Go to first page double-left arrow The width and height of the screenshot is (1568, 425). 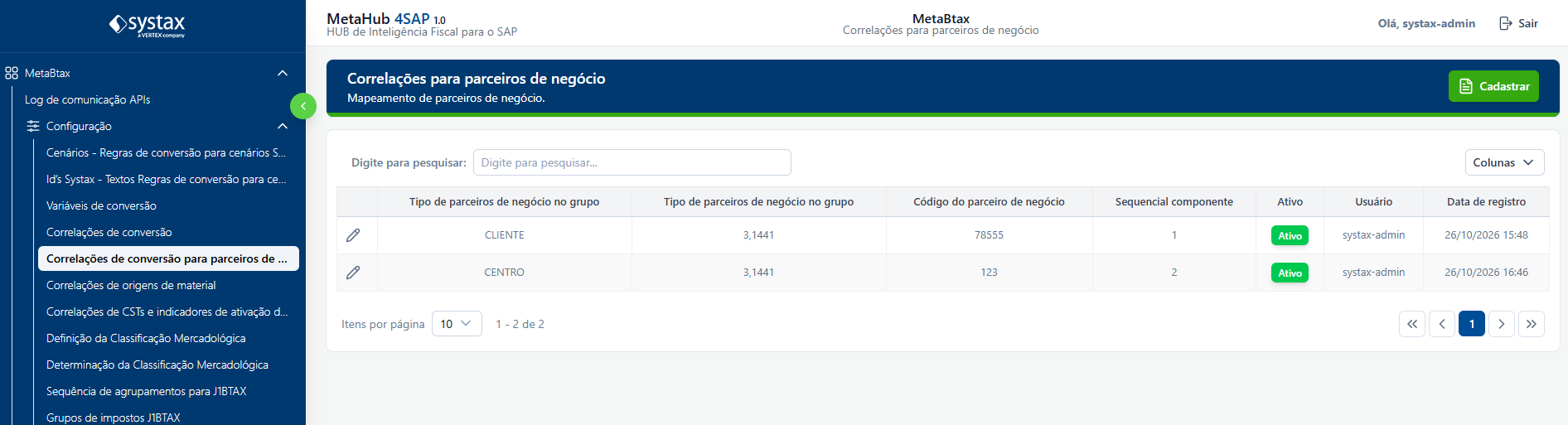(1412, 324)
